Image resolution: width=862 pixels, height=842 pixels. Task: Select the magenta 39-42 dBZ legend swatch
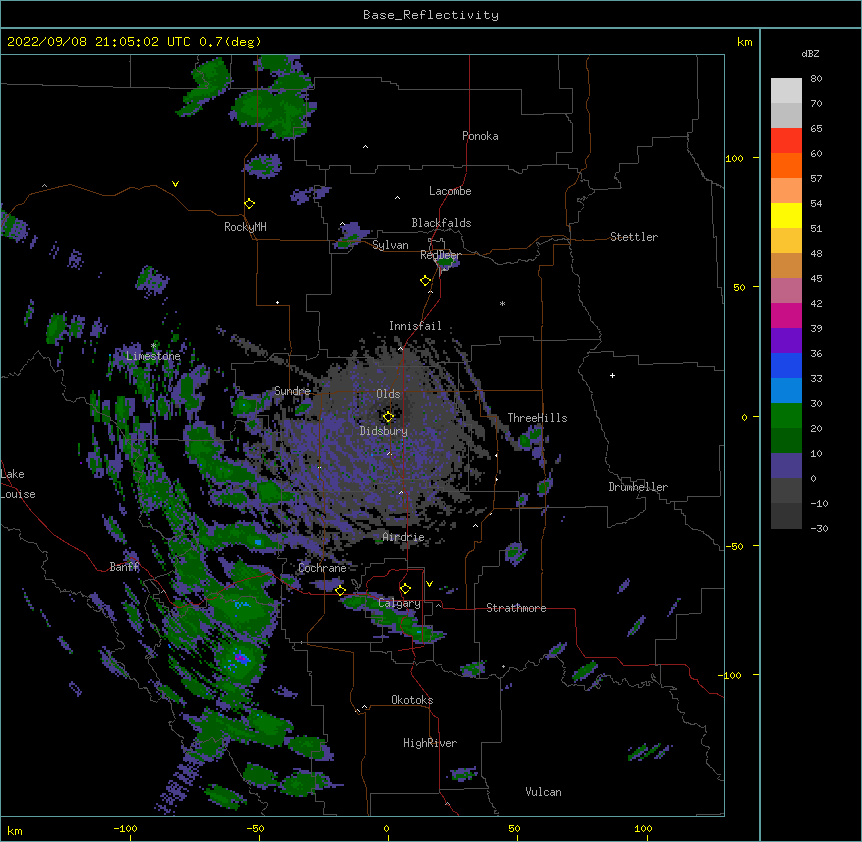coord(786,315)
